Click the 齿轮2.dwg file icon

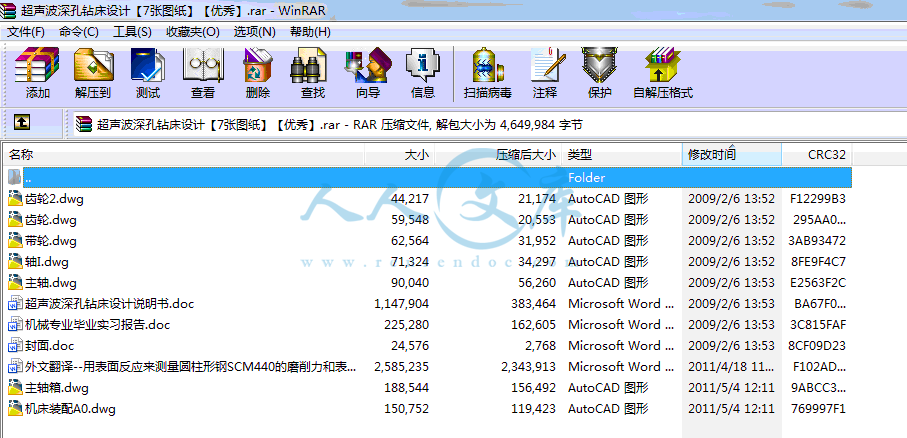[x=15, y=199]
